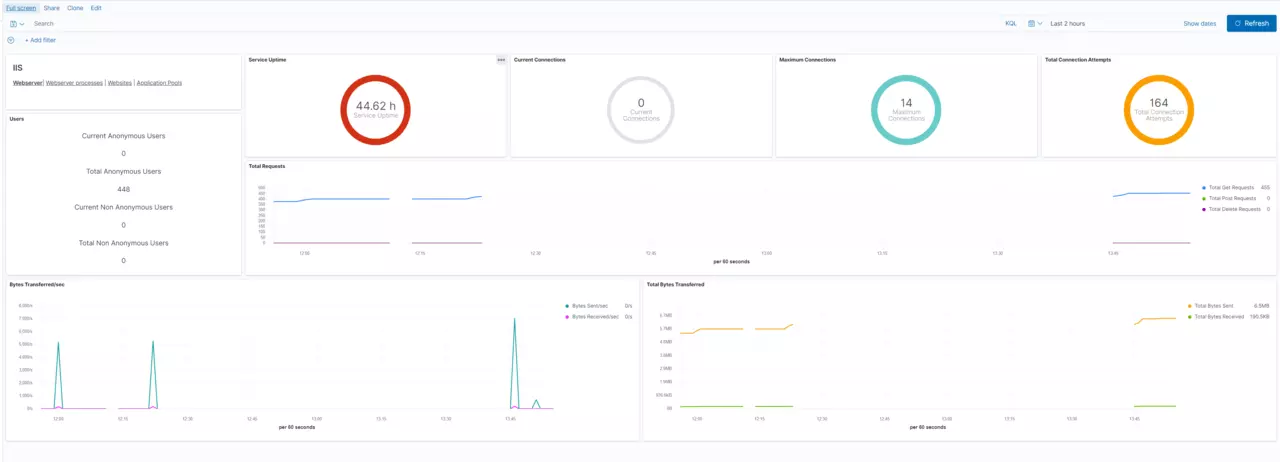Switch query language via KQL
This screenshot has height=462, width=1280.
1010,23
